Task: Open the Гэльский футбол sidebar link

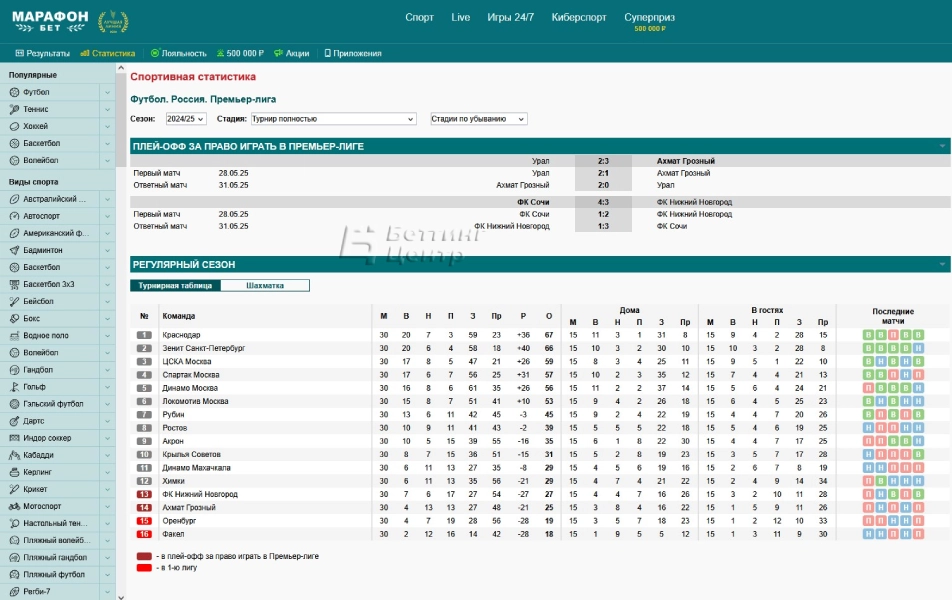Action: click(53, 404)
